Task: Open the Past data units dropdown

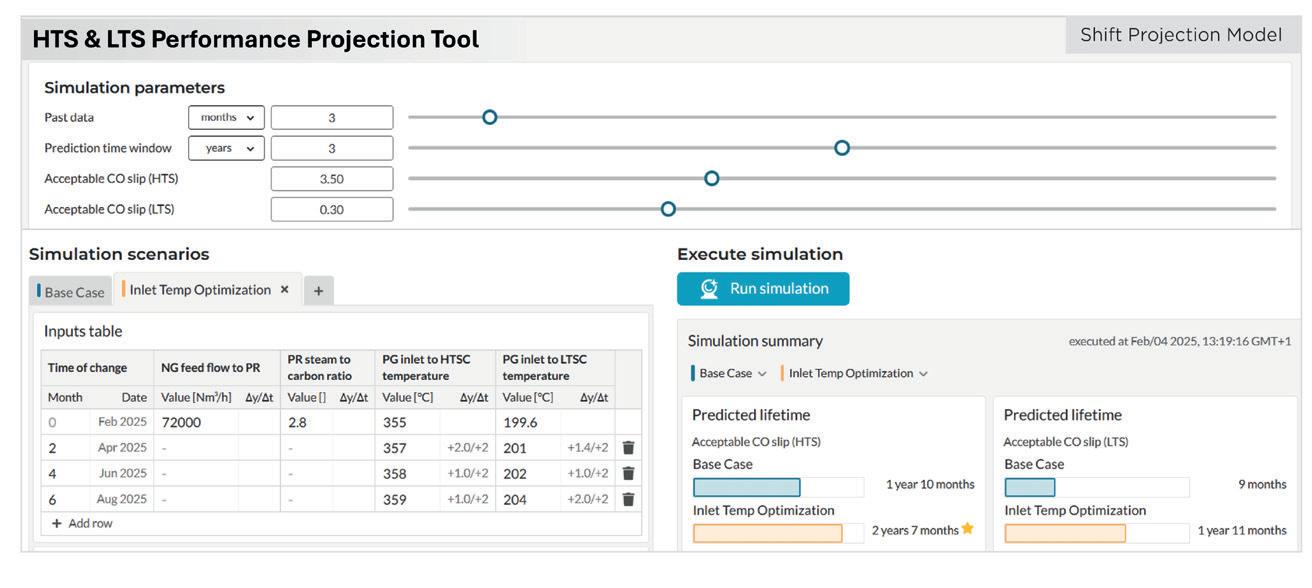Action: [x=226, y=118]
